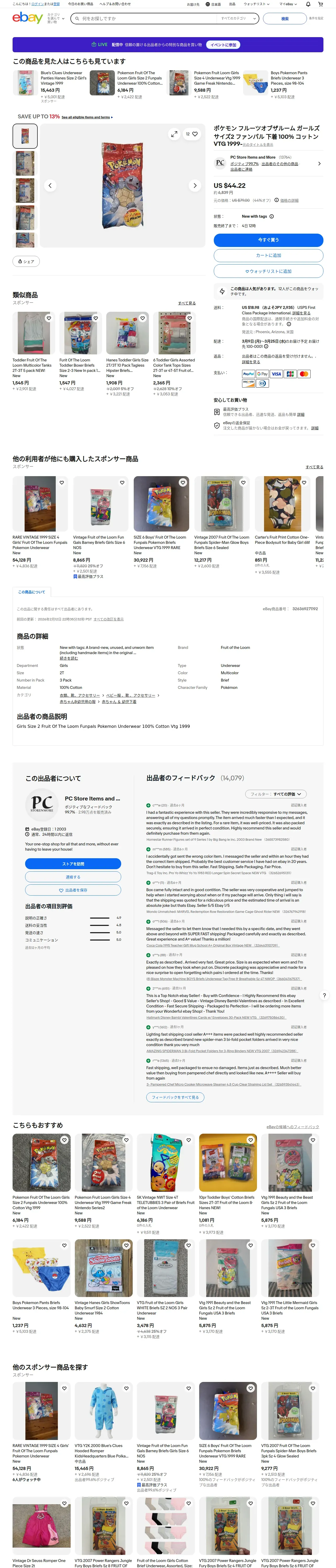
Task: Expand the main image to fullscreen
Action: [x=174, y=134]
